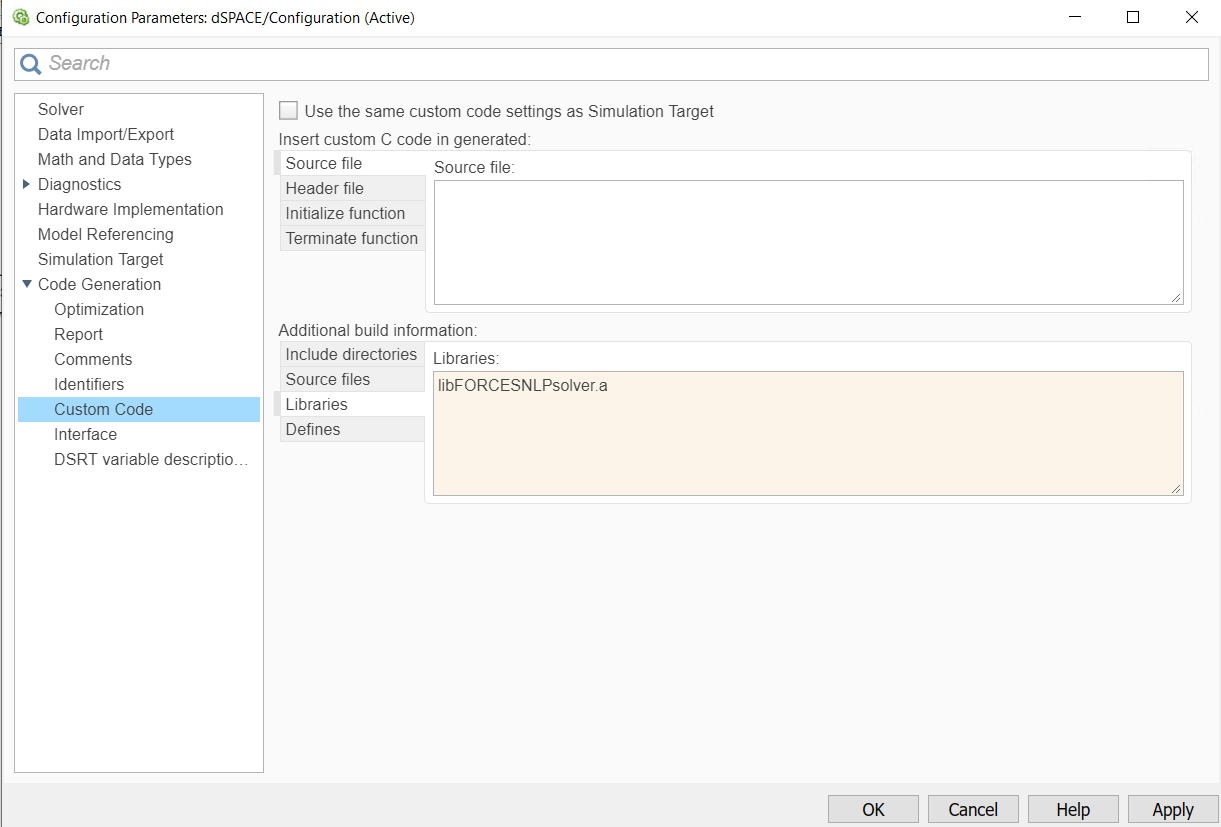Click the Libraries text field
The height and width of the screenshot is (827, 1221).
(x=808, y=433)
